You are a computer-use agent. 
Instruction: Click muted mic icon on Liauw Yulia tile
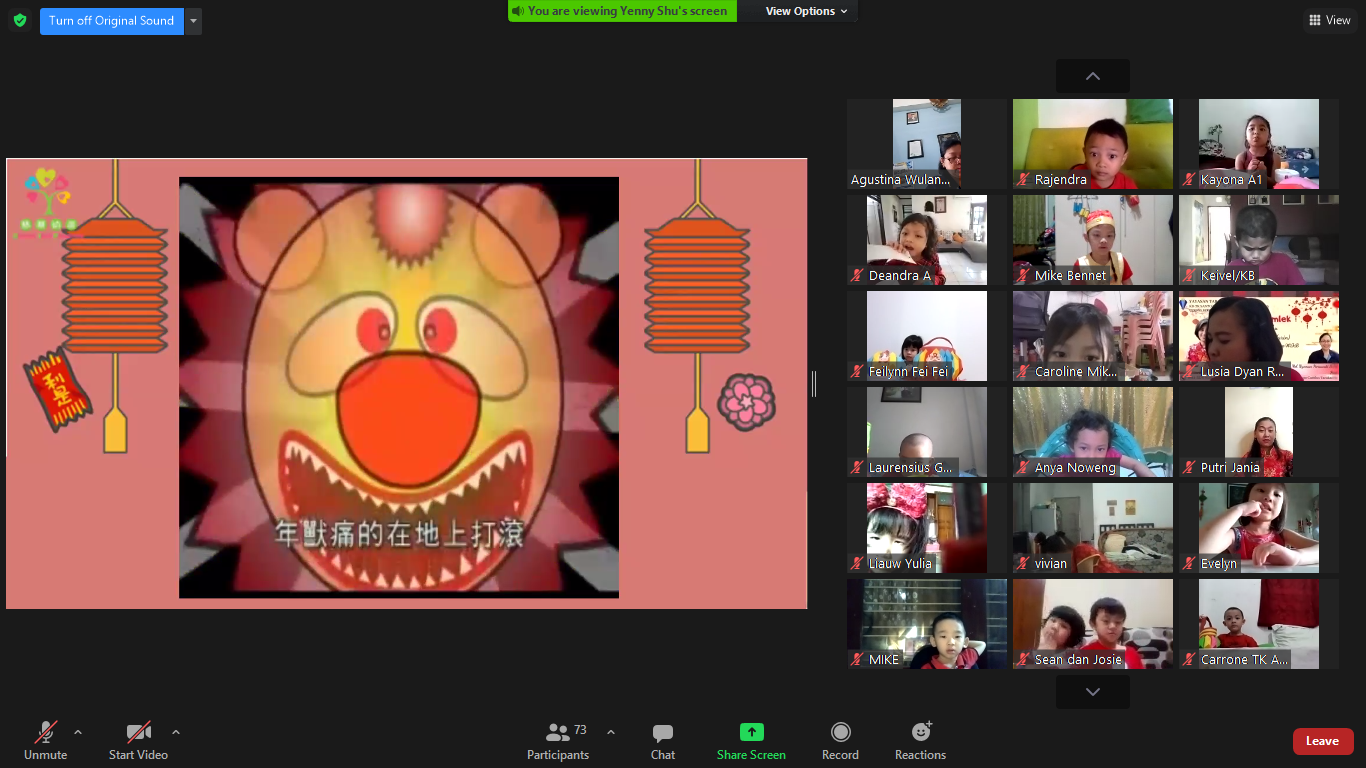coord(858,564)
